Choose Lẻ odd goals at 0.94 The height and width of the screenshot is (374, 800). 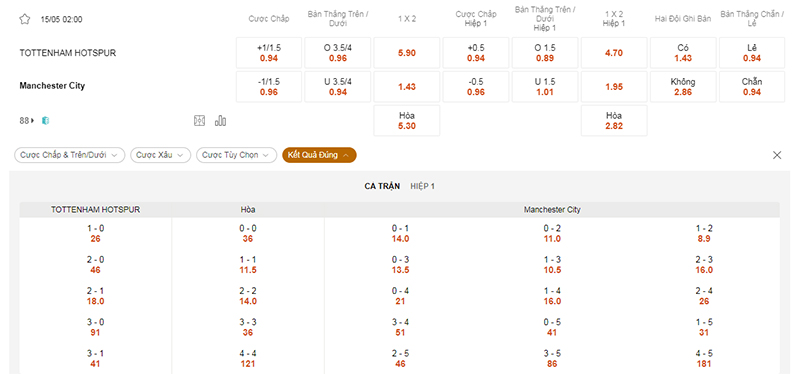752,53
